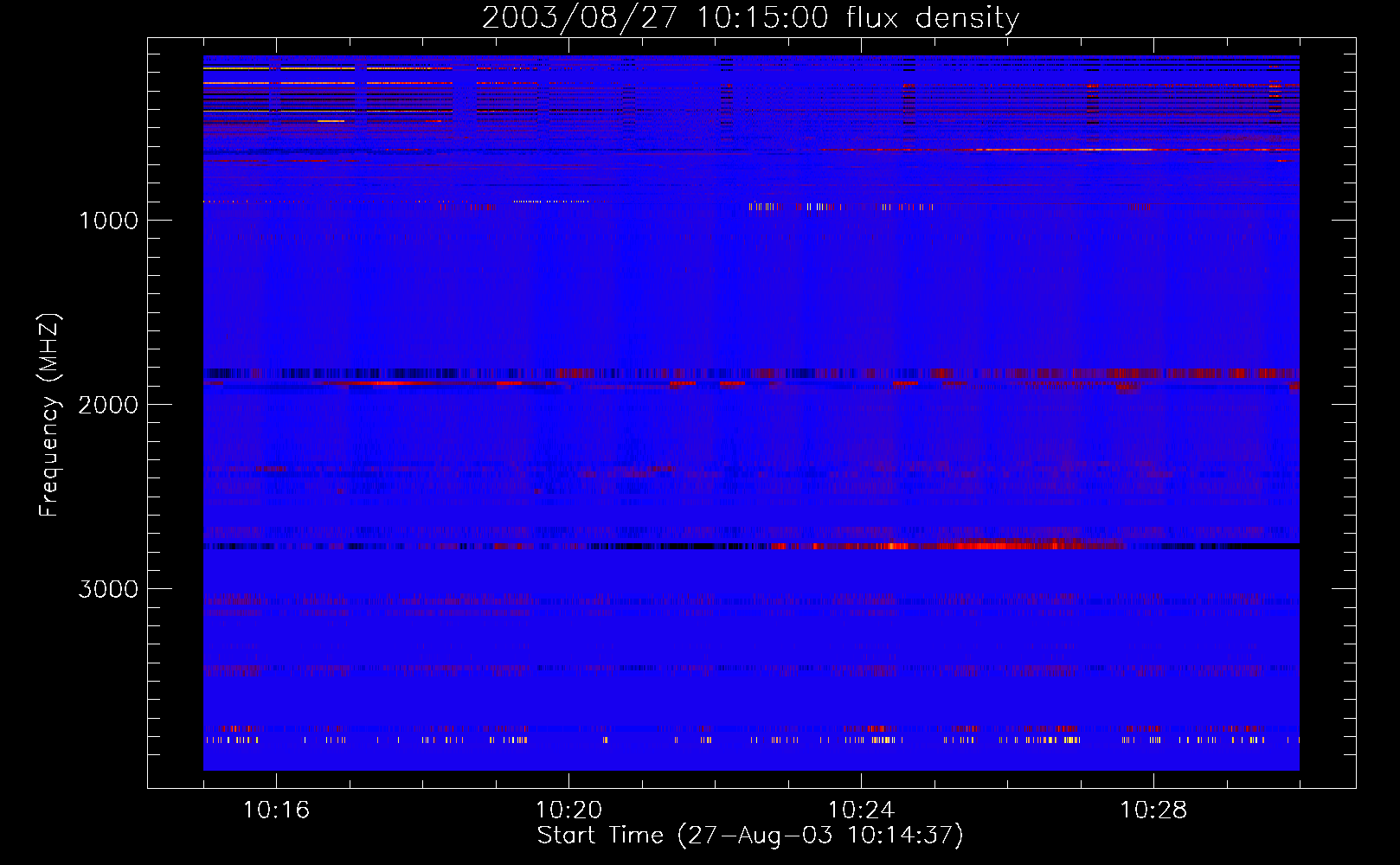Click the 10:28 time tick label

[1153, 810]
